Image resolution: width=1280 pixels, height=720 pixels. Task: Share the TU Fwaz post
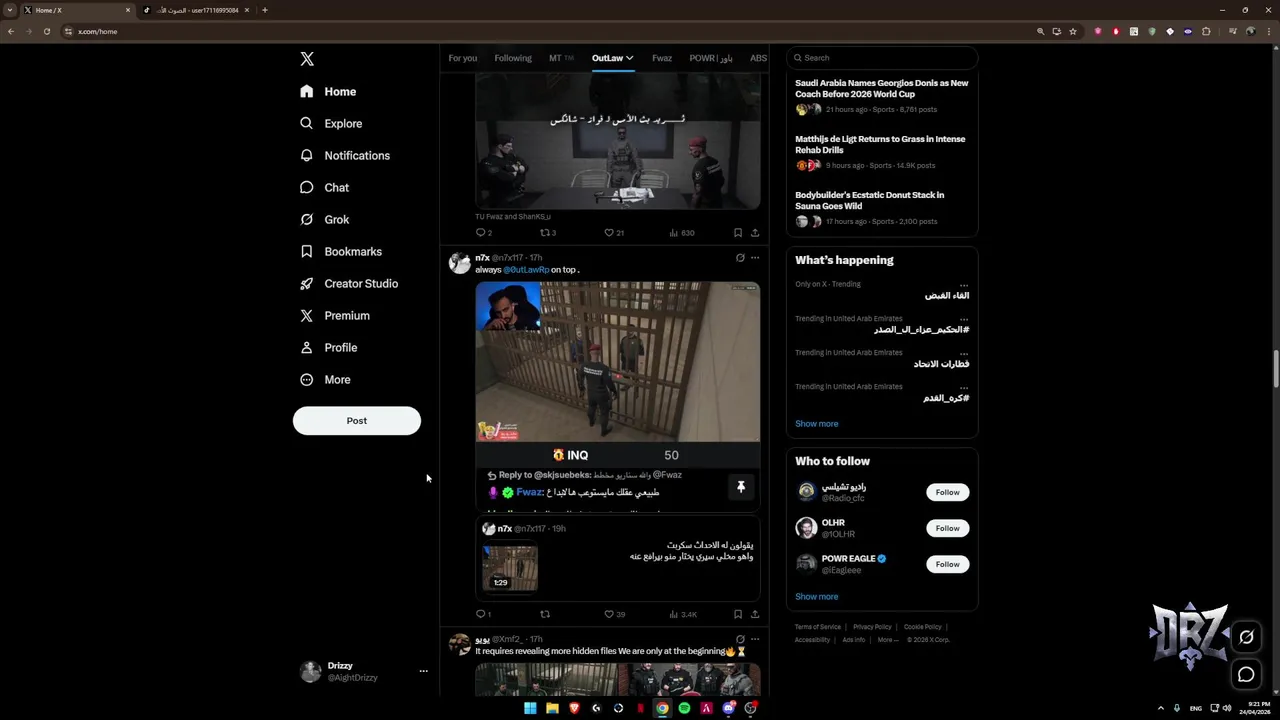[755, 232]
